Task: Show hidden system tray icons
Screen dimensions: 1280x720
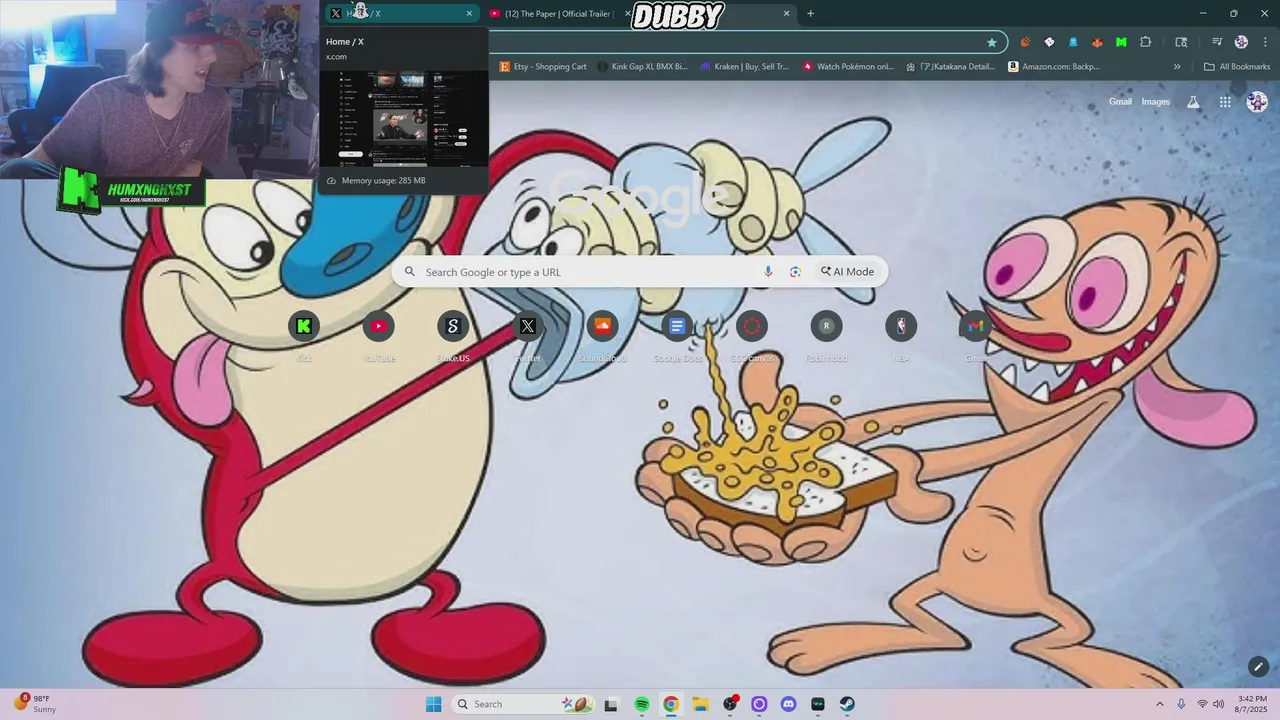Action: click(x=1159, y=704)
